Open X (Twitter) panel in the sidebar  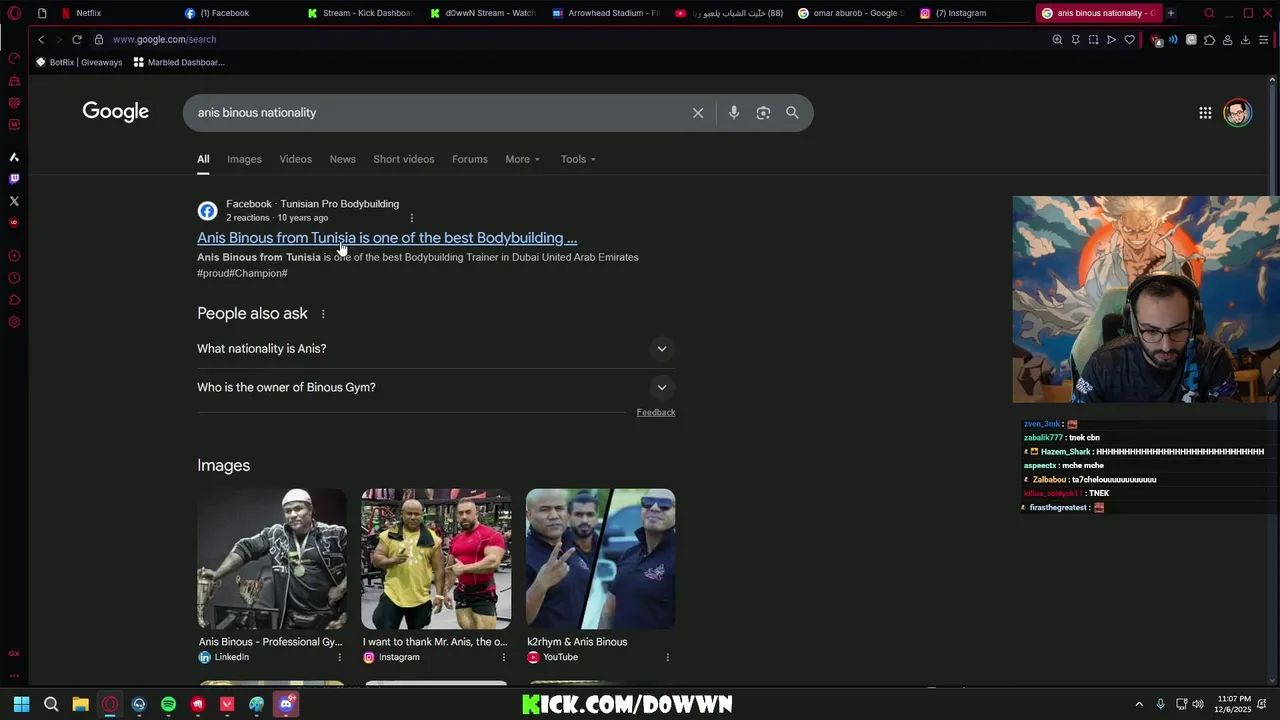pos(14,201)
